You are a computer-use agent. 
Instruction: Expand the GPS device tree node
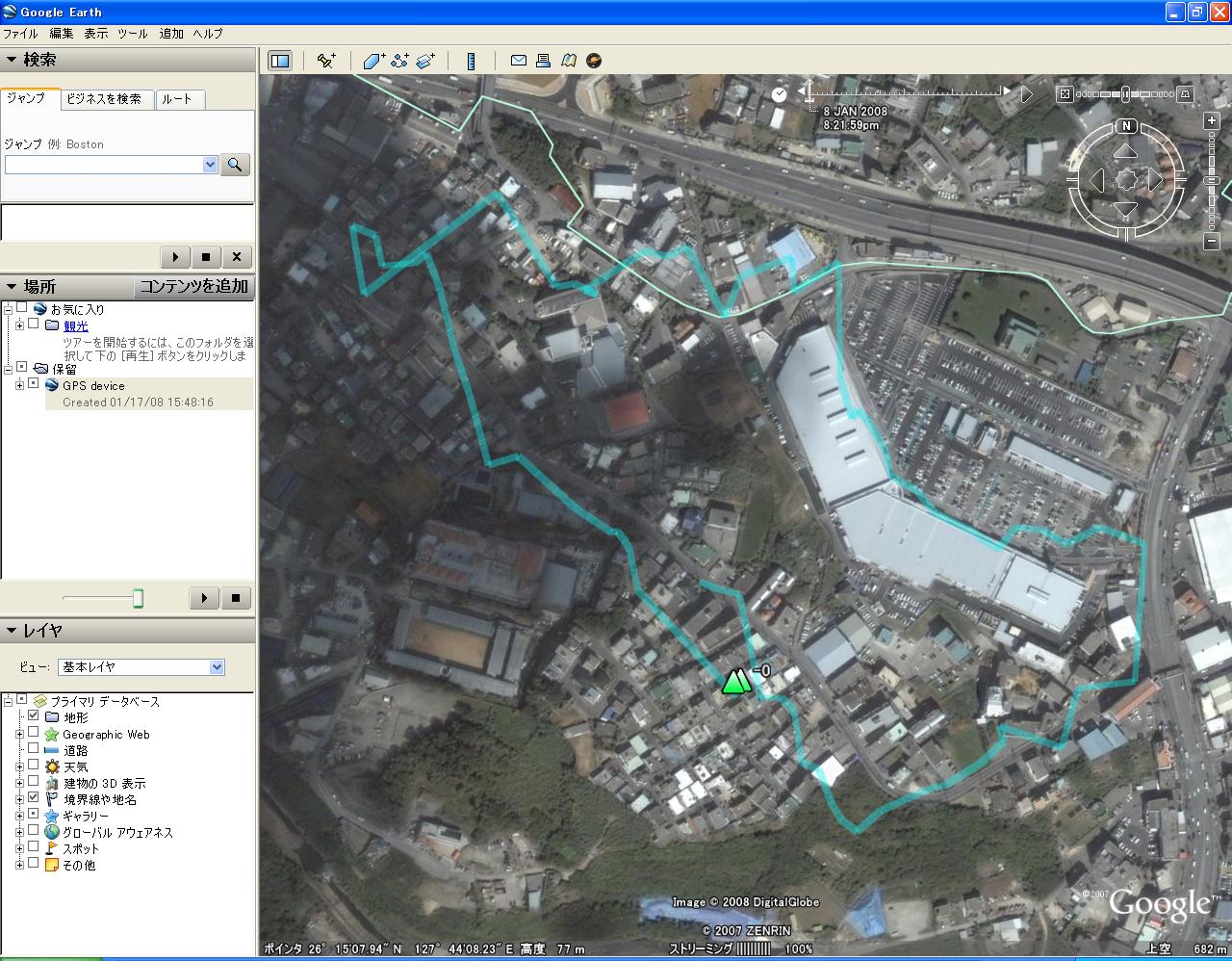click(x=19, y=385)
